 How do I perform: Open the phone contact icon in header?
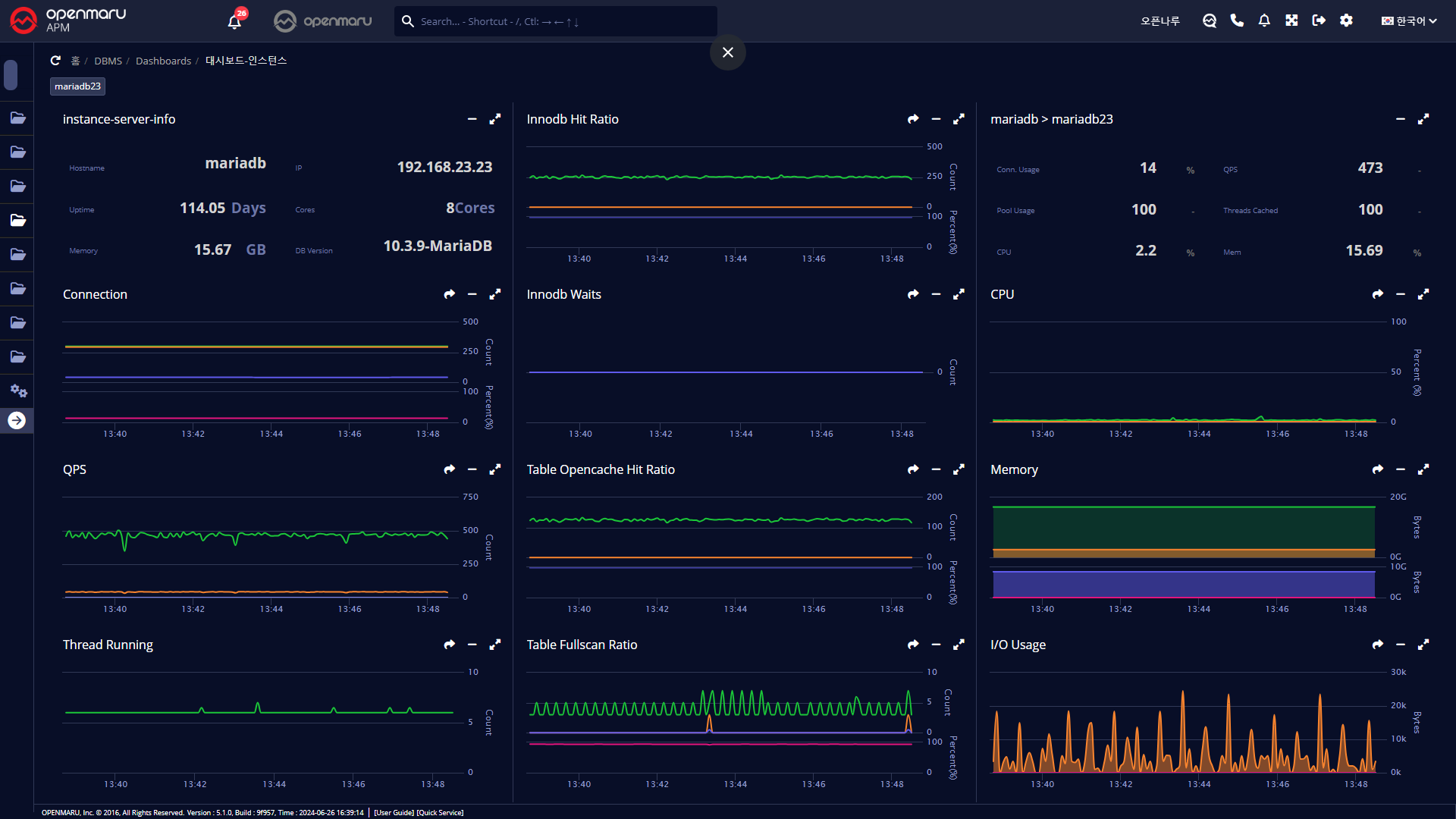pos(1237,20)
